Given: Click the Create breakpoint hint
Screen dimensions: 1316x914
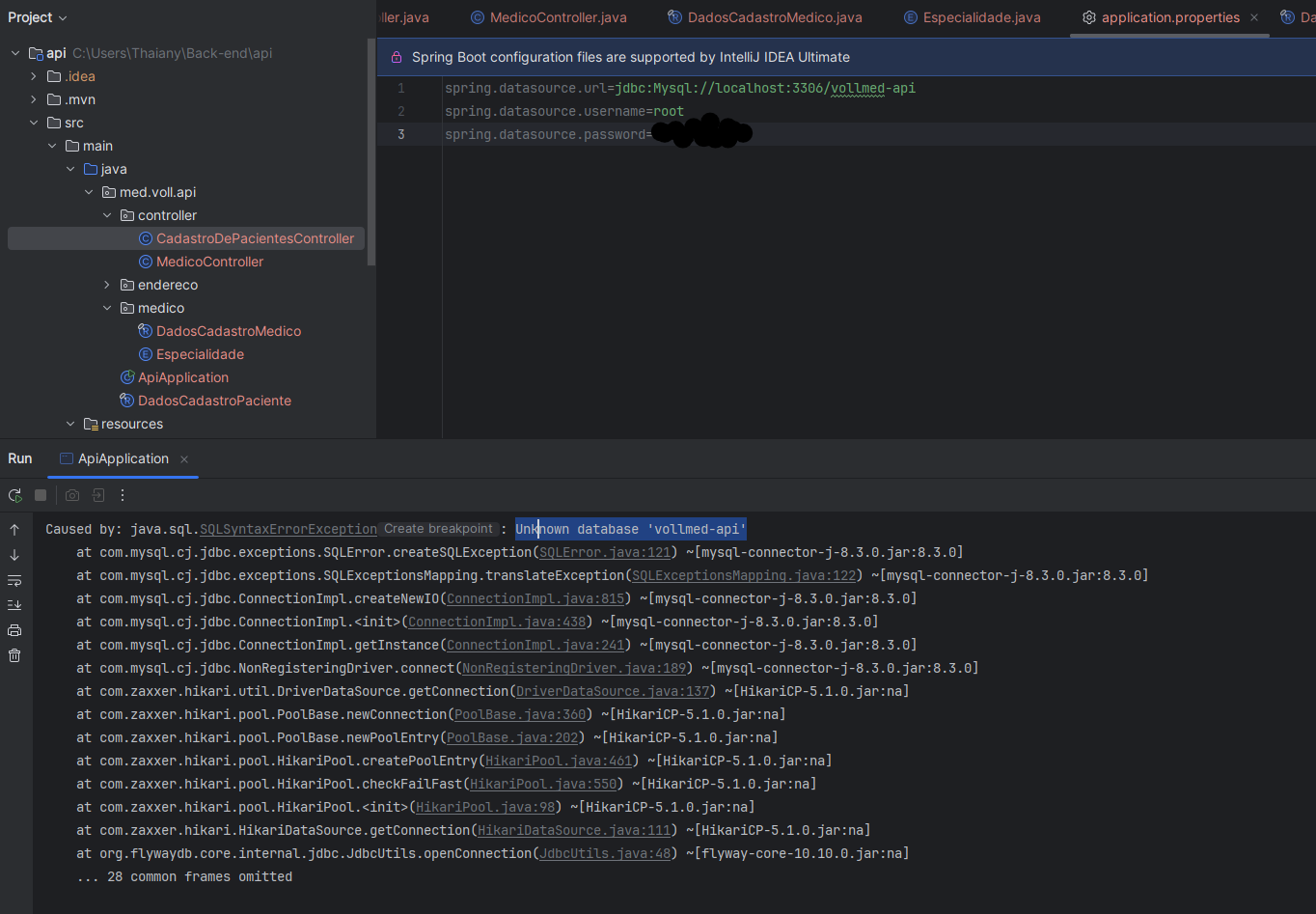Looking at the screenshot, I should click(438, 529).
